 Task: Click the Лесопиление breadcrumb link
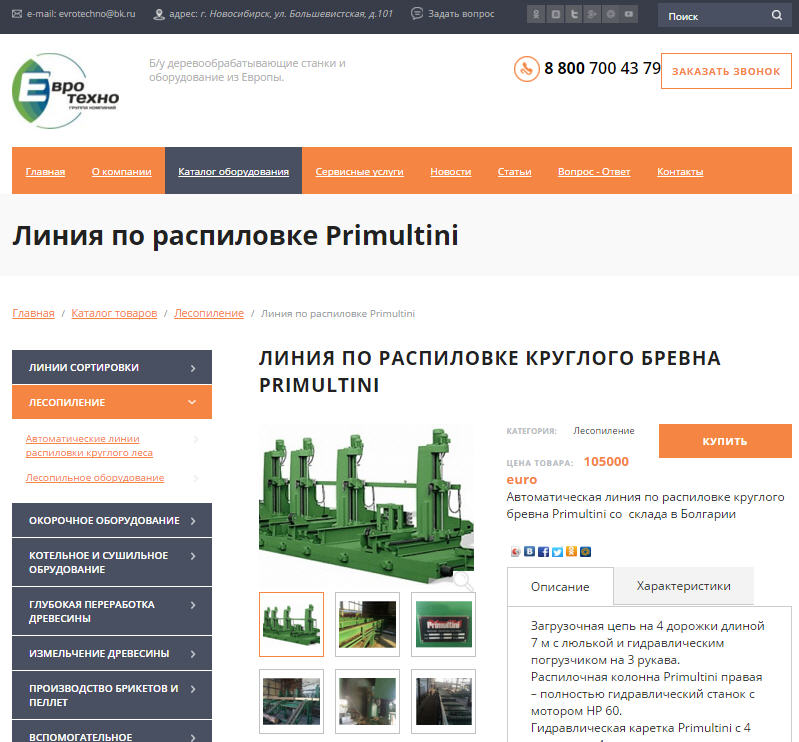[x=209, y=313]
